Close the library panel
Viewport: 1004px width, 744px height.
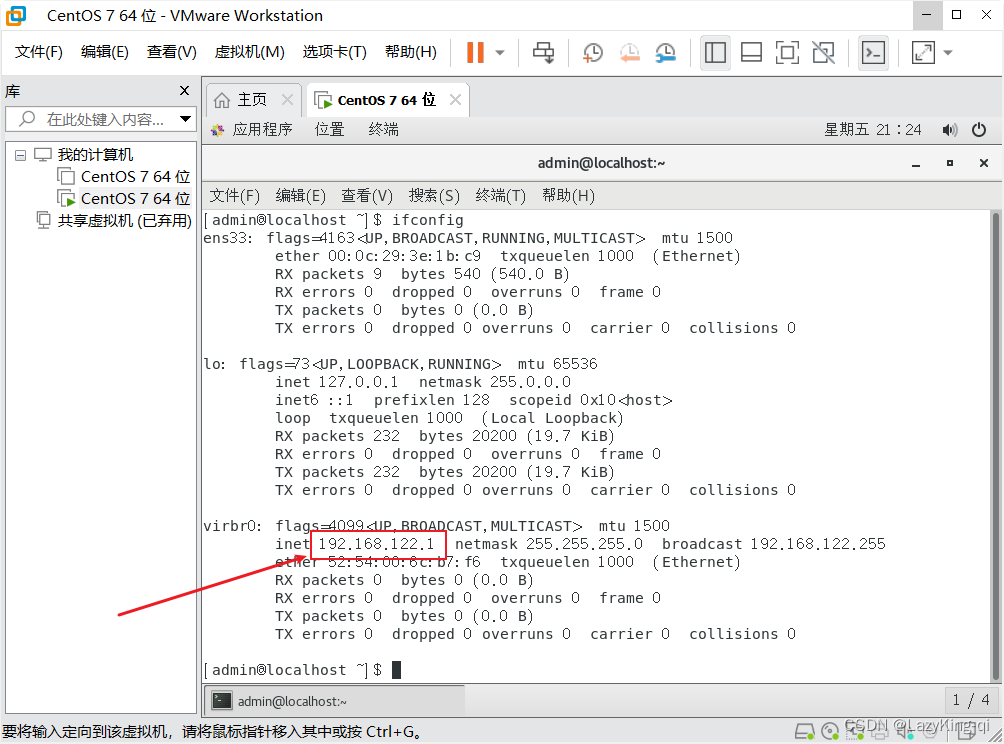click(x=184, y=91)
